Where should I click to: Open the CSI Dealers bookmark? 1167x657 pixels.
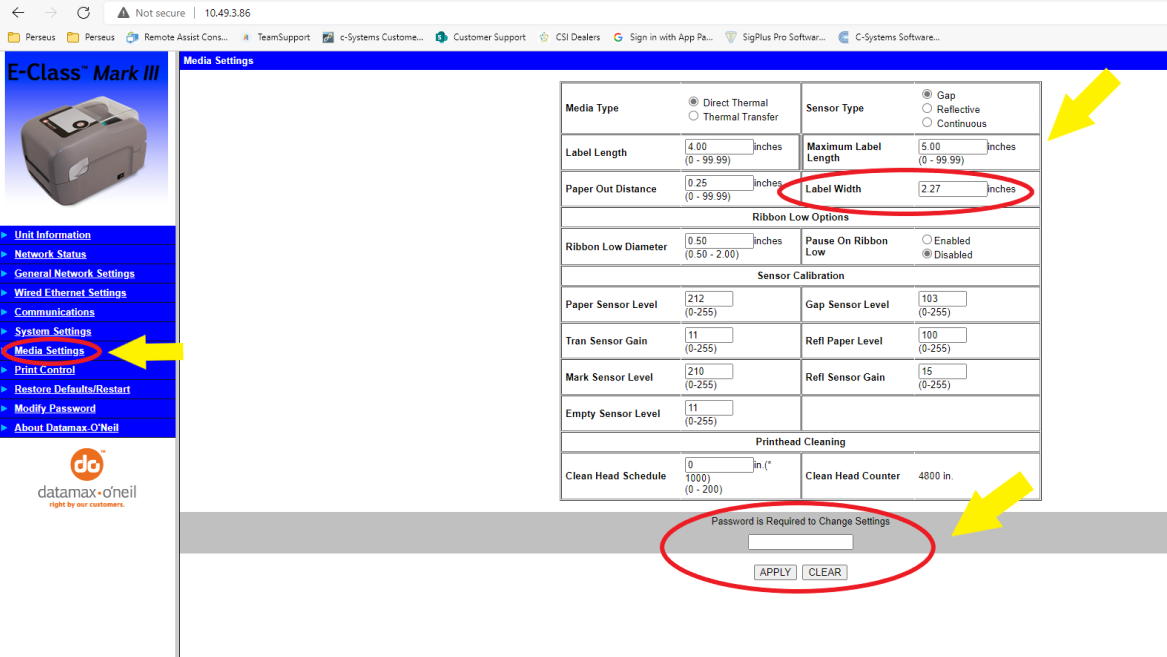tap(570, 37)
